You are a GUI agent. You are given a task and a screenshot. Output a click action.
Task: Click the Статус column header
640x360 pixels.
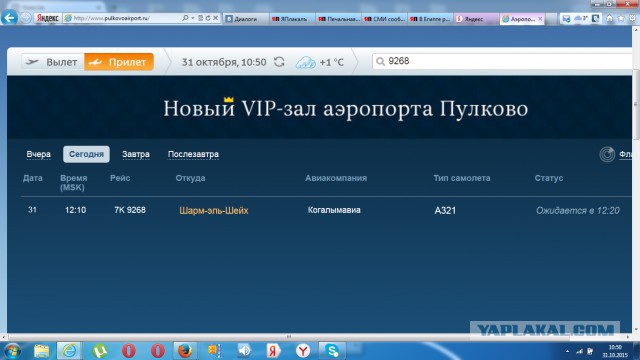(549, 178)
